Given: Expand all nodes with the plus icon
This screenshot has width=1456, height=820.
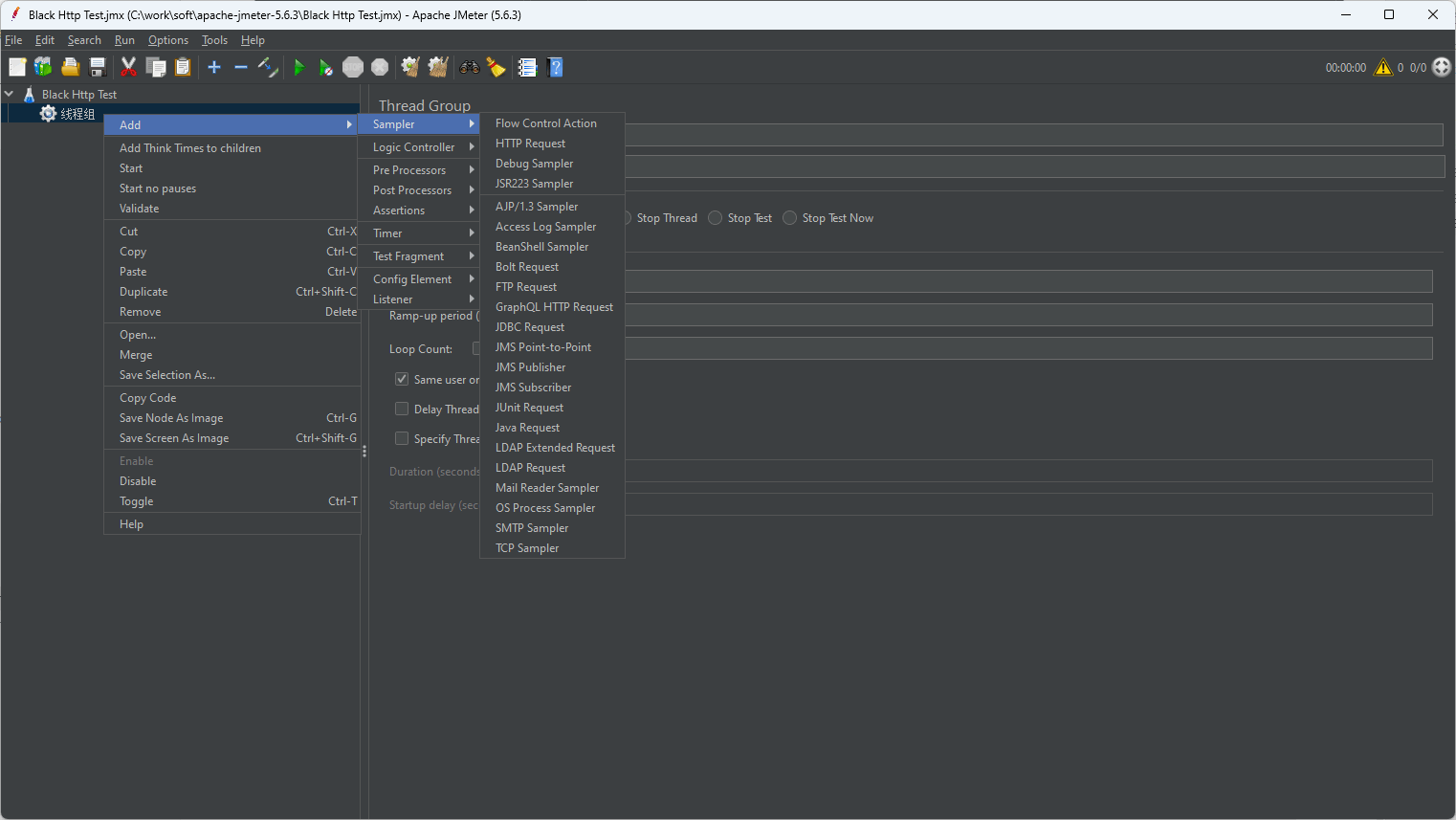Looking at the screenshot, I should (214, 67).
